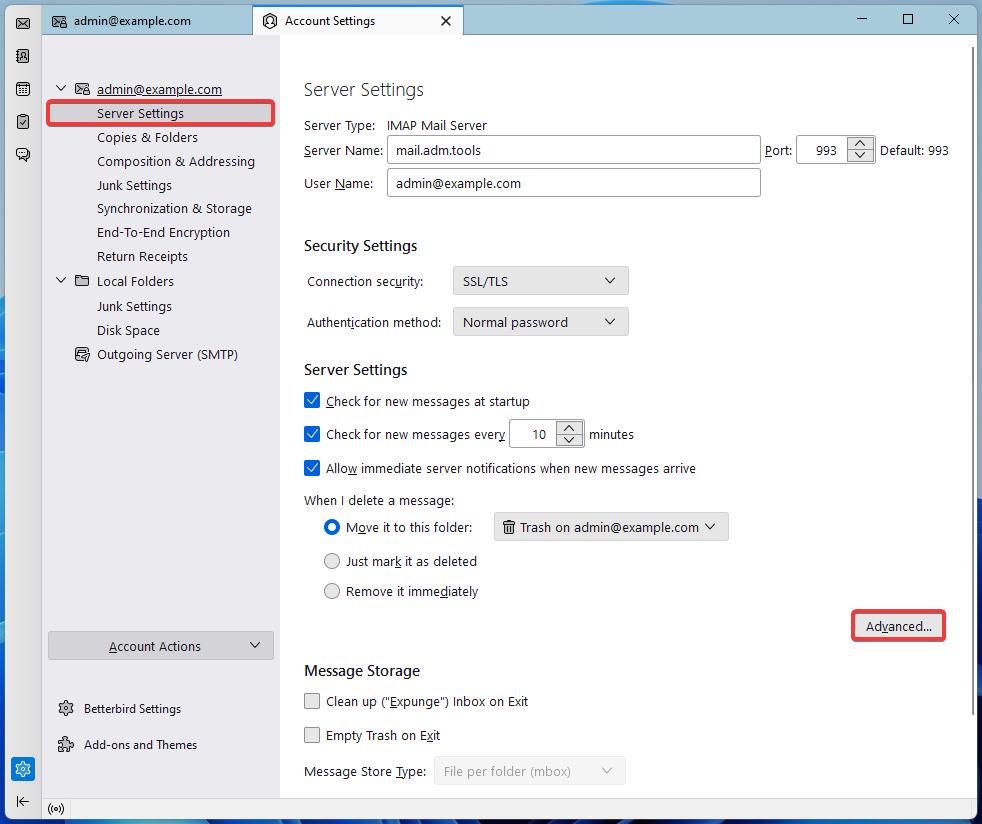Image resolution: width=982 pixels, height=824 pixels.
Task: Collapse the Local Folders tree node
Action: pyautogui.click(x=61, y=281)
